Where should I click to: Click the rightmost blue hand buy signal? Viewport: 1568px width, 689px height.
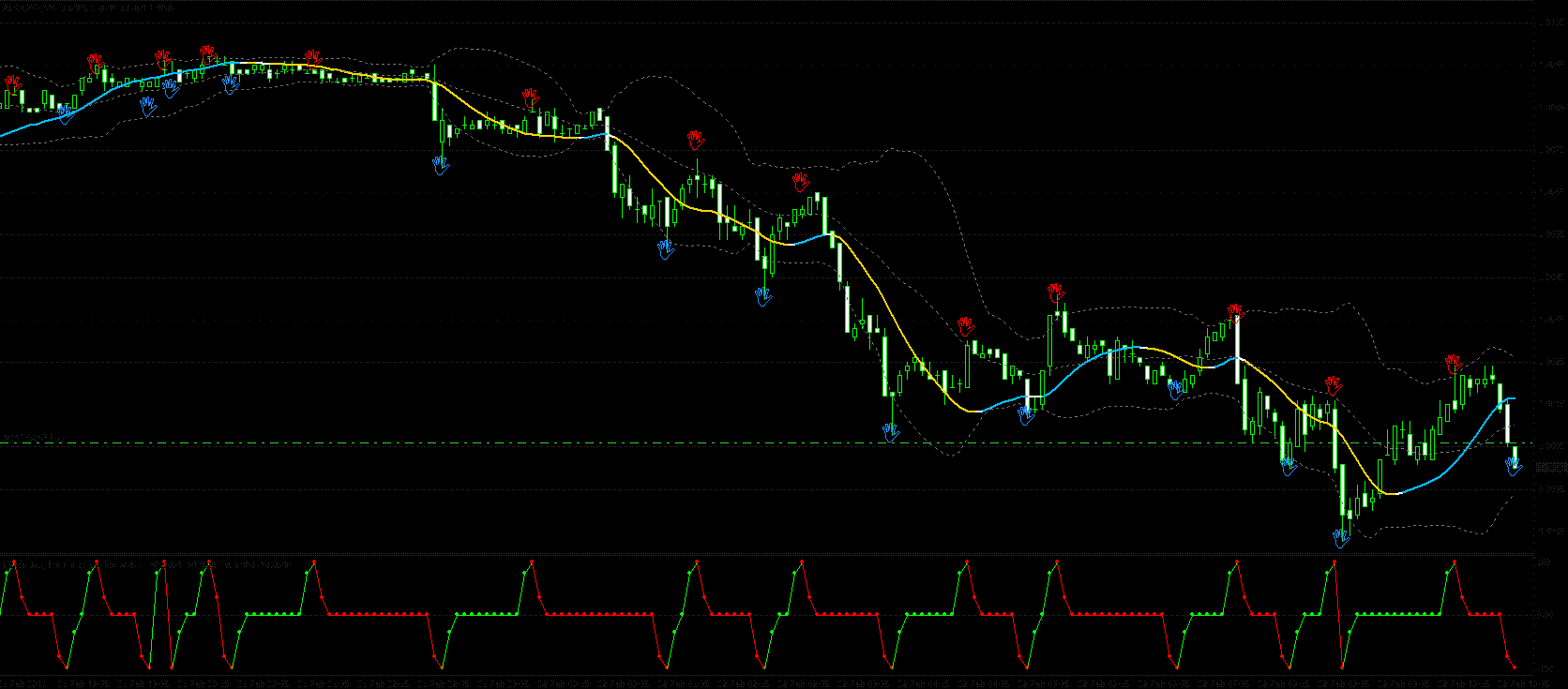coord(1514,465)
